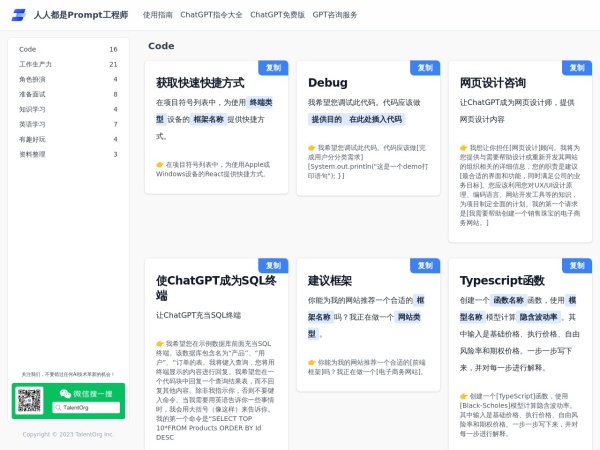Viewport: 600px width, 450px height.
Task: Click the WeChat QR code image
Action: 29,400
